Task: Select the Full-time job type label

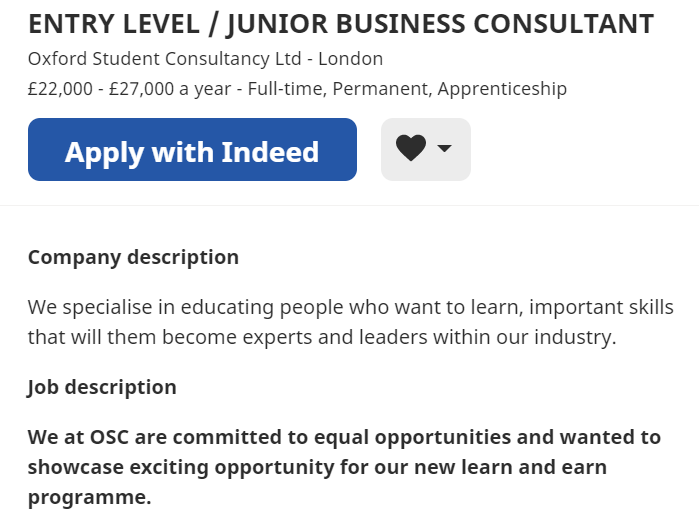Action: 287,89
